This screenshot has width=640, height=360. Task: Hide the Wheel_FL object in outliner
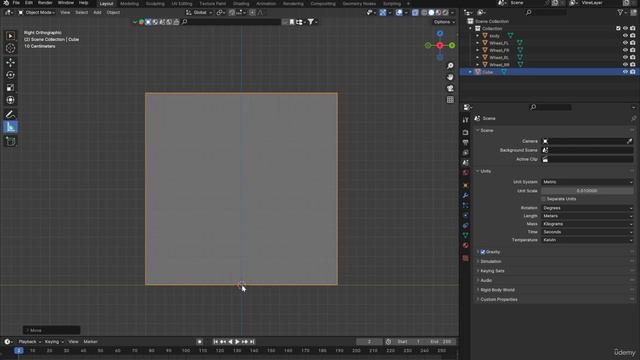pos(625,43)
